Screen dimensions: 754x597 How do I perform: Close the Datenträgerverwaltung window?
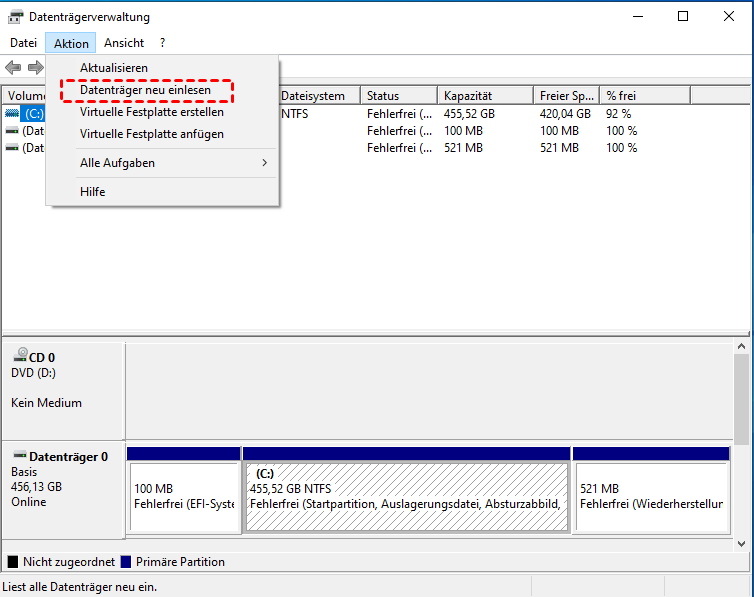[x=729, y=16]
